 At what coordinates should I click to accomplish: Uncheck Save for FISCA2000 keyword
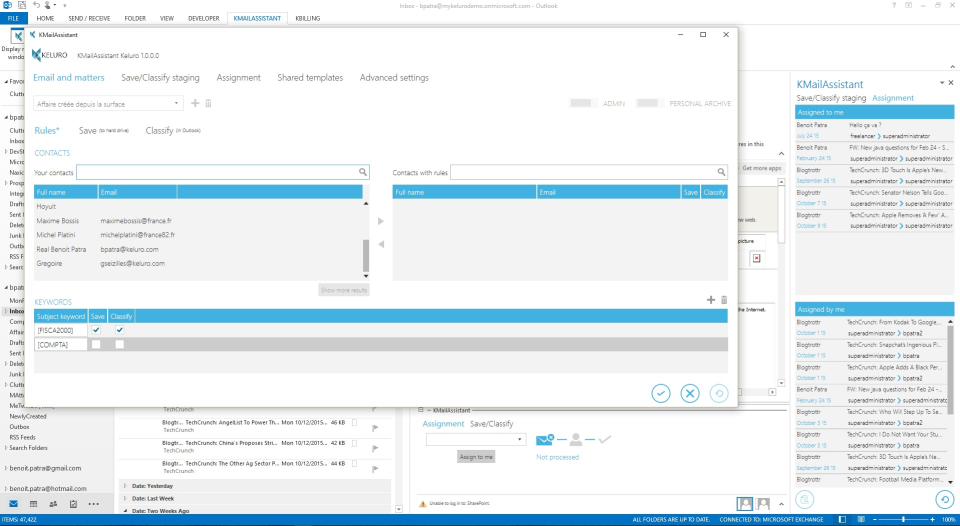coord(96,330)
